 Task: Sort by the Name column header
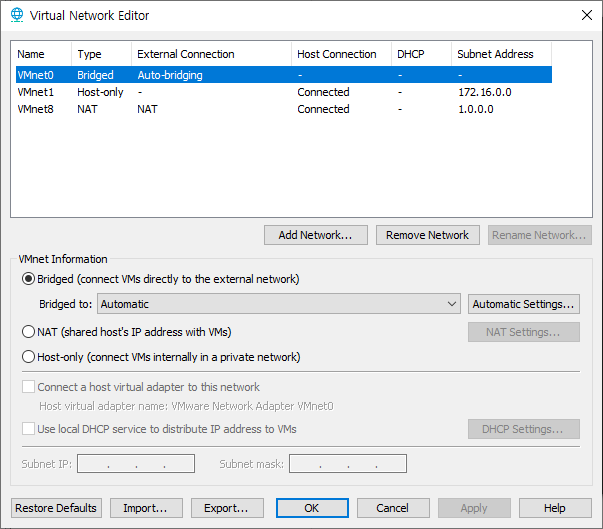click(41, 54)
